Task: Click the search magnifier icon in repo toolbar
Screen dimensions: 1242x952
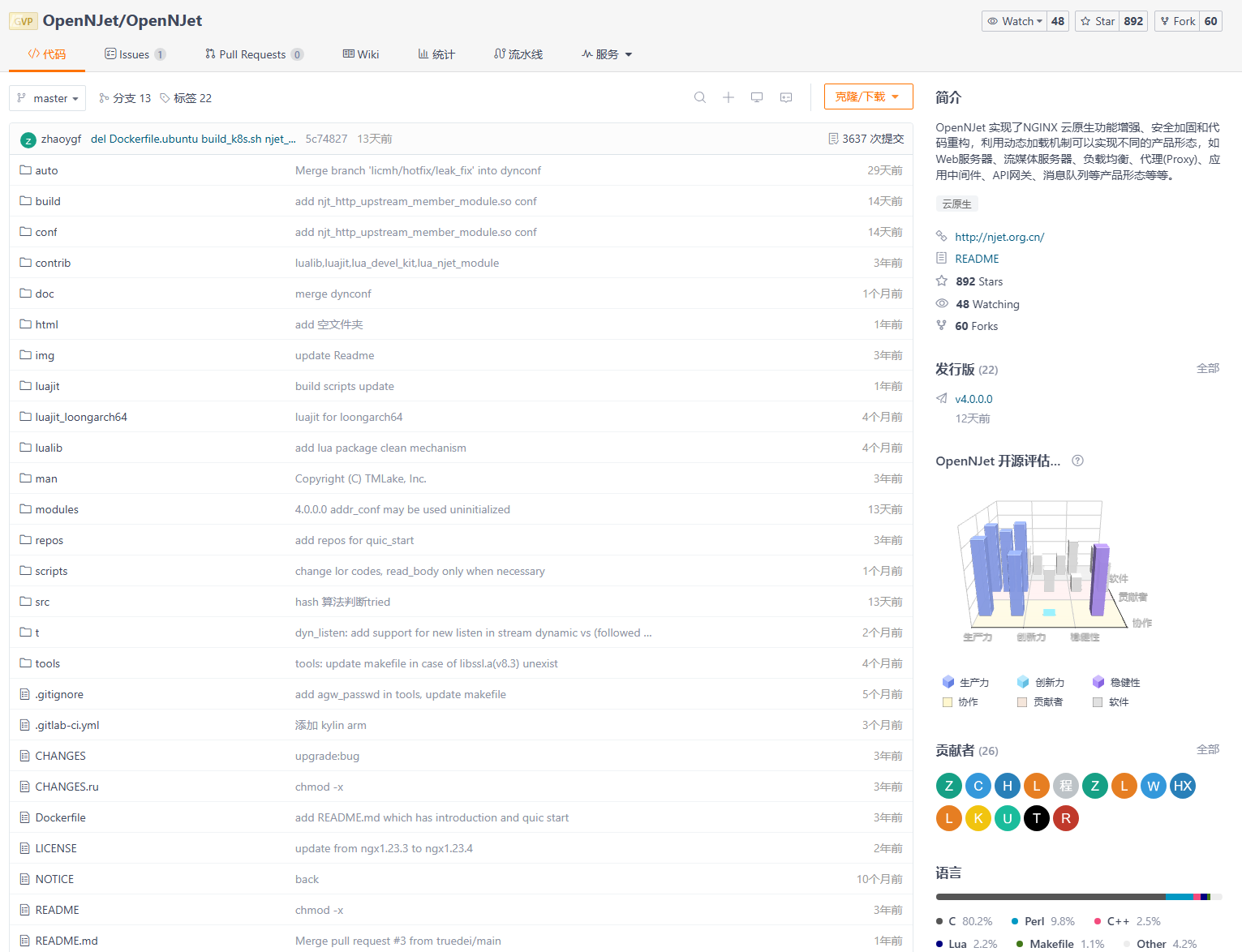Action: [x=700, y=97]
